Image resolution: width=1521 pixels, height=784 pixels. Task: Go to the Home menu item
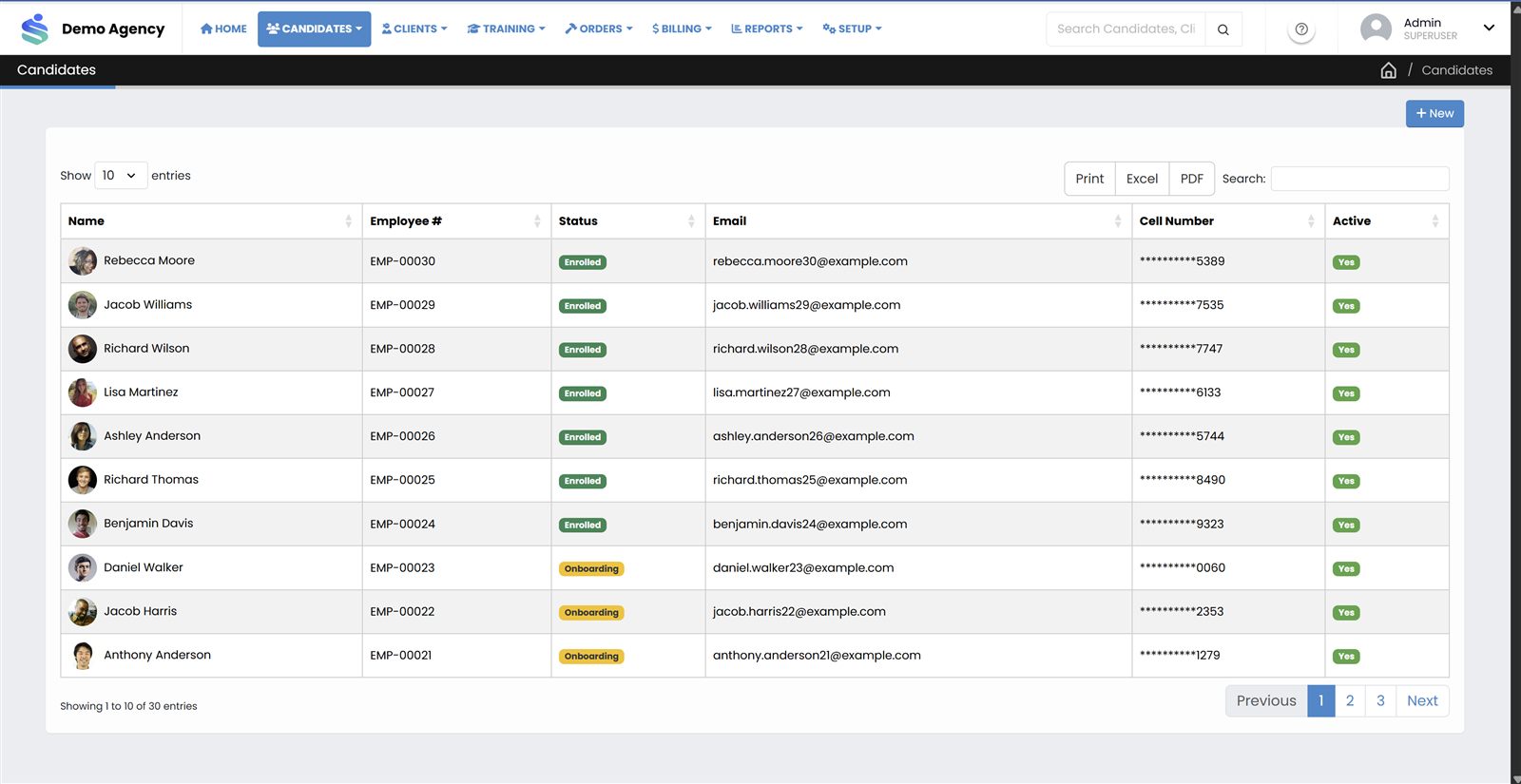(x=223, y=29)
